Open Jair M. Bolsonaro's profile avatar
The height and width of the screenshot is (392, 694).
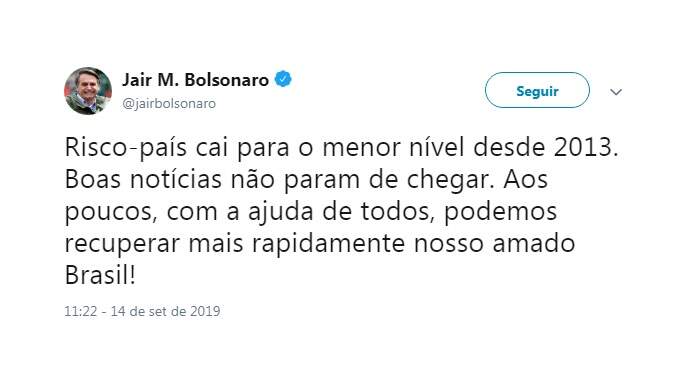pyautogui.click(x=88, y=91)
